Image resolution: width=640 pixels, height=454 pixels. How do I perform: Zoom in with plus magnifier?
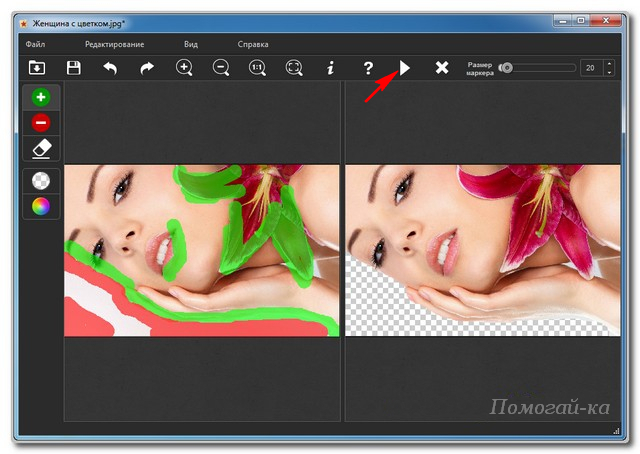(x=184, y=67)
